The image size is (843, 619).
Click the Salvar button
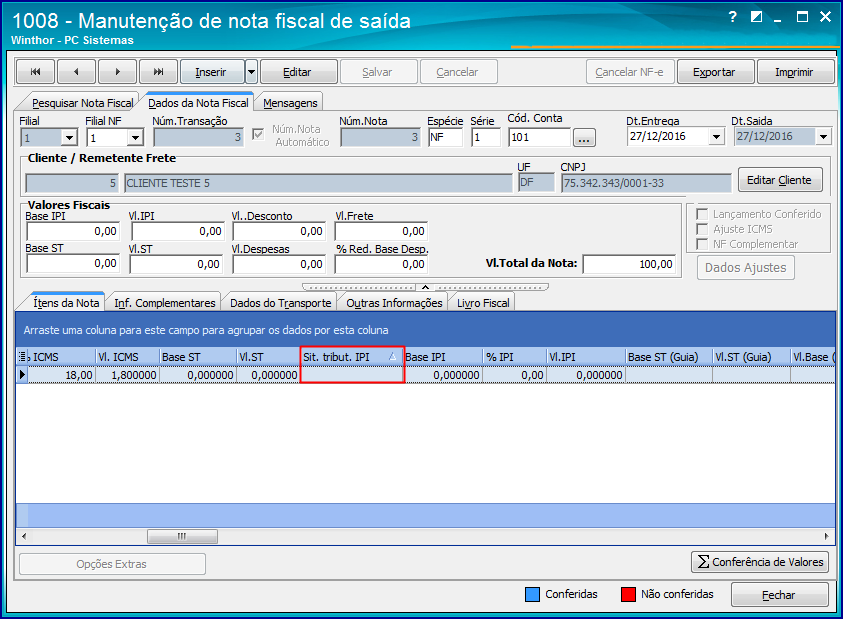click(377, 72)
